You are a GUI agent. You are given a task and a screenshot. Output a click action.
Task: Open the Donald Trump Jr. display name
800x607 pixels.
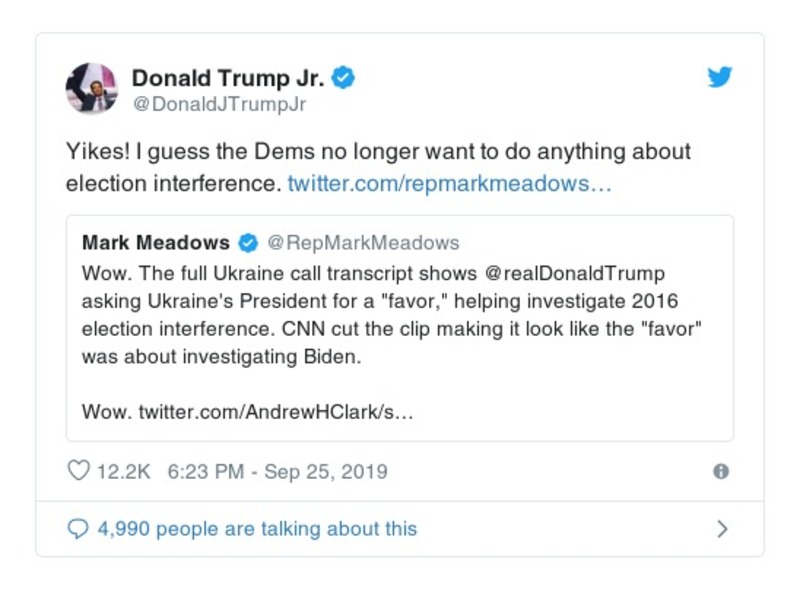pos(227,77)
